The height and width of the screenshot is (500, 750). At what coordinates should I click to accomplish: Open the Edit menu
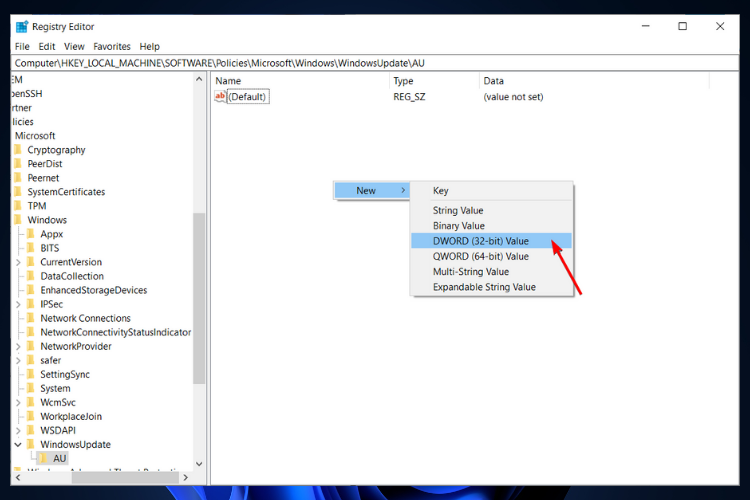pos(46,46)
